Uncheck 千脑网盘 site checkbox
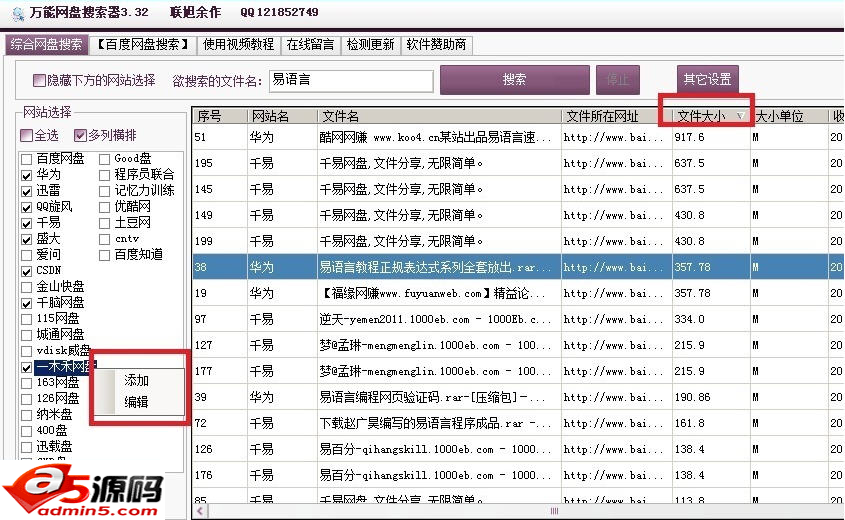Viewport: 845px width, 520px height. pos(26,303)
